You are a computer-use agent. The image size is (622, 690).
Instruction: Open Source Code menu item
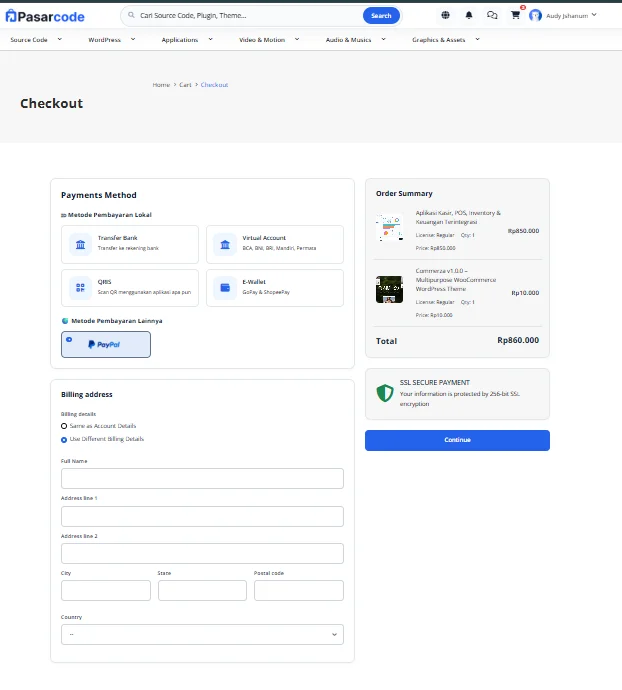29,40
